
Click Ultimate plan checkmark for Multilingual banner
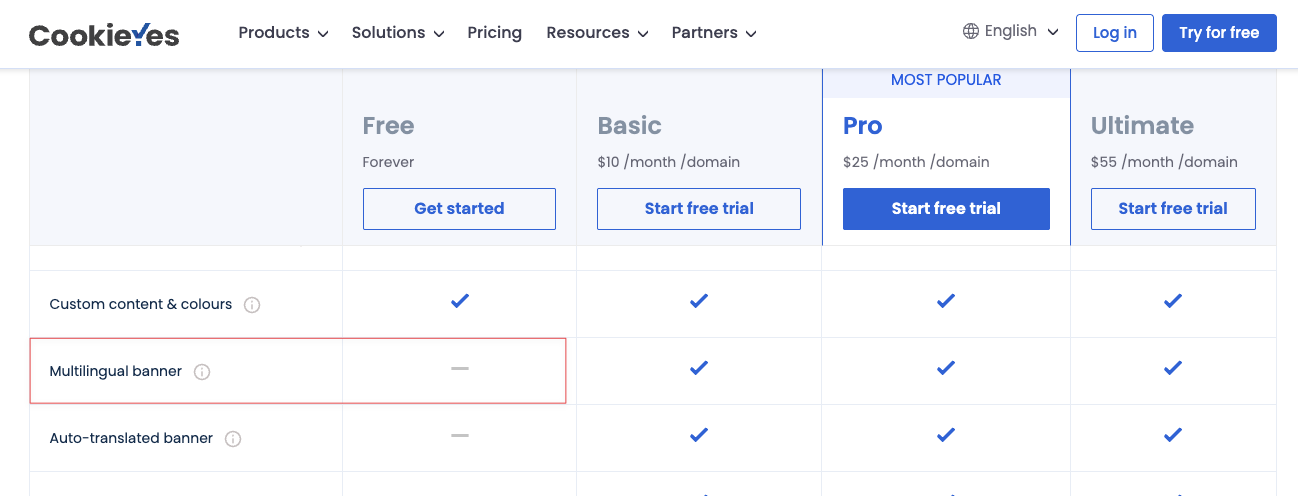[x=1173, y=368]
